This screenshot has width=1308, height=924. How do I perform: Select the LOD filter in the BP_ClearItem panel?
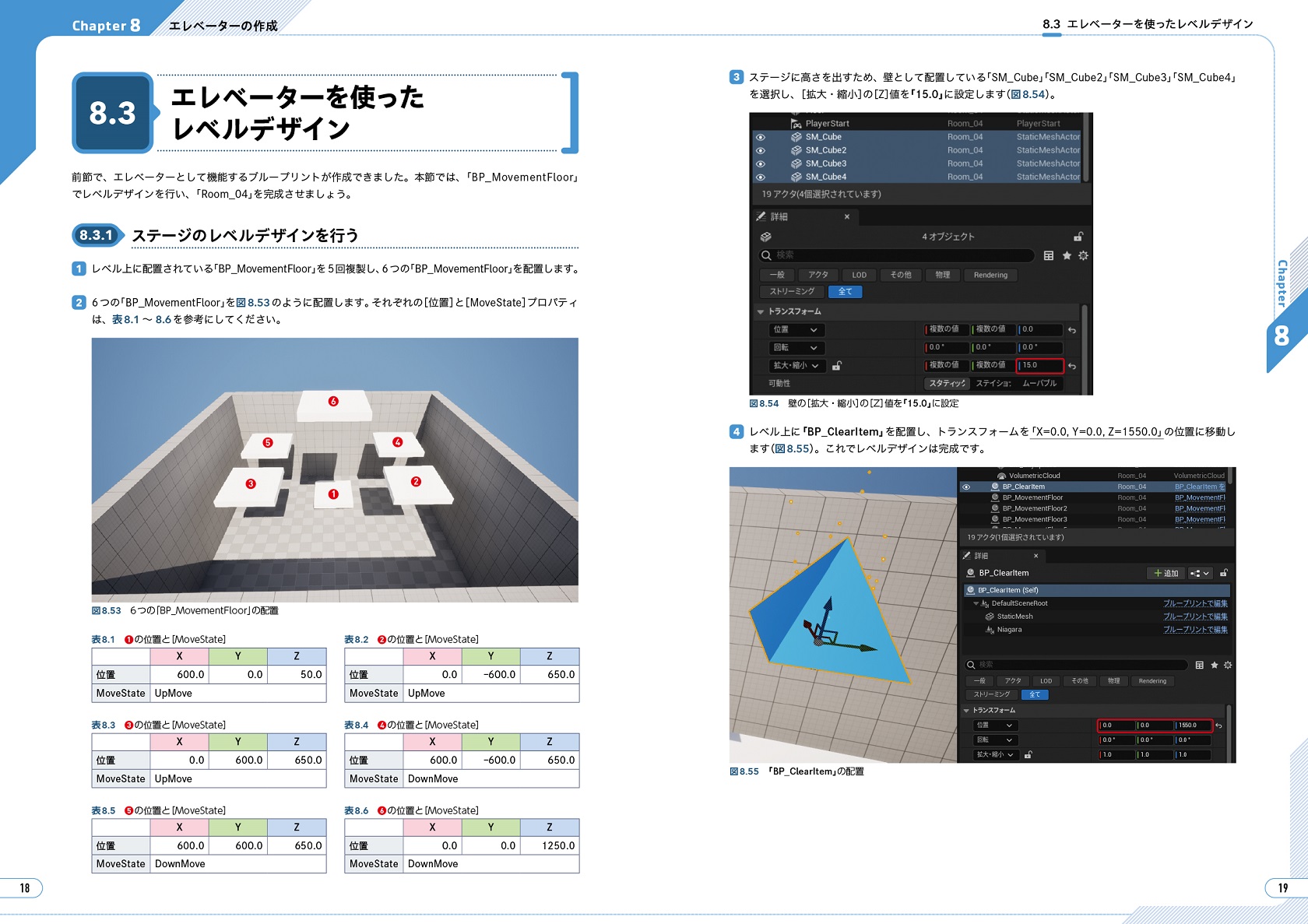pos(1046,681)
